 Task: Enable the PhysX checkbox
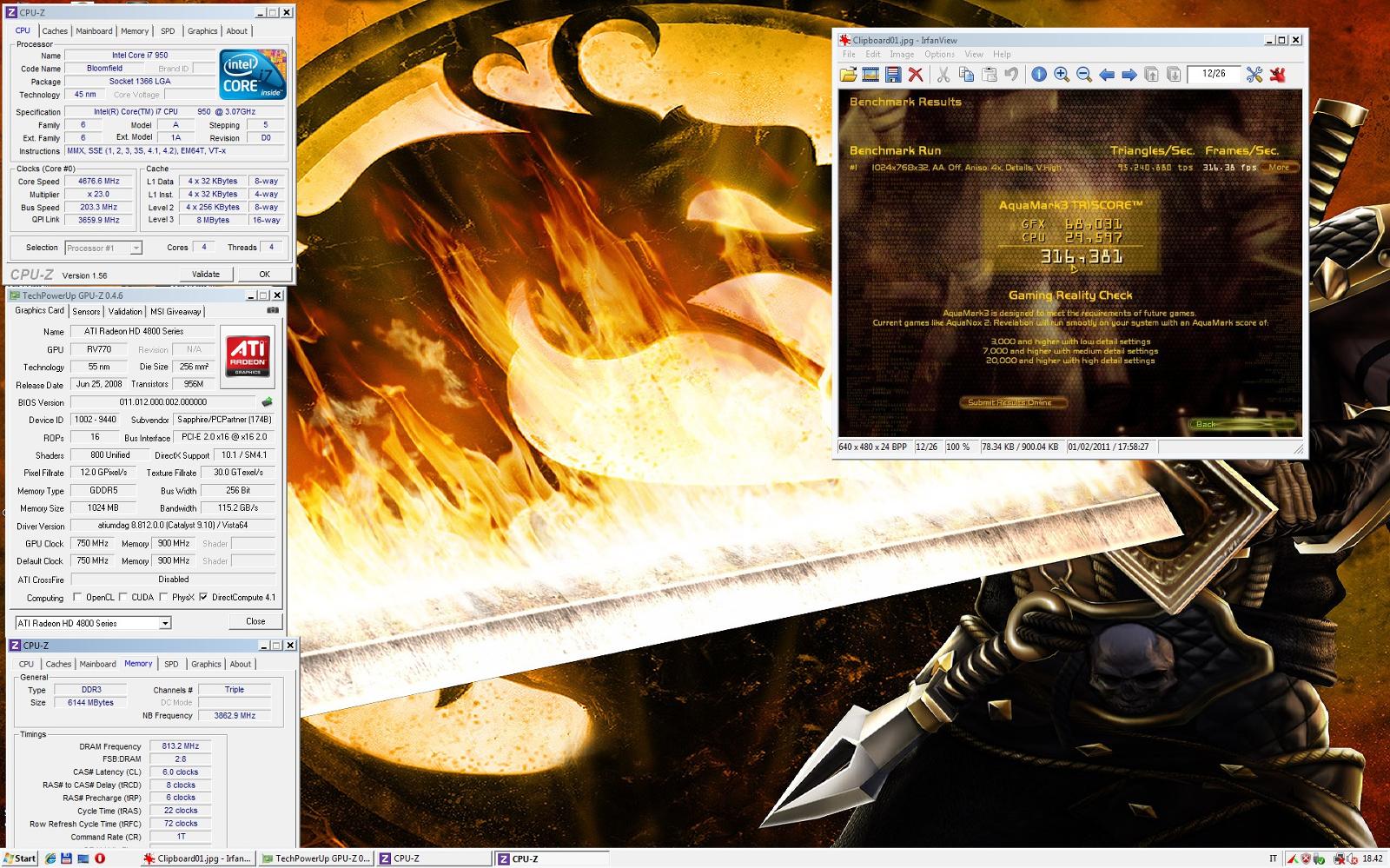point(163,597)
